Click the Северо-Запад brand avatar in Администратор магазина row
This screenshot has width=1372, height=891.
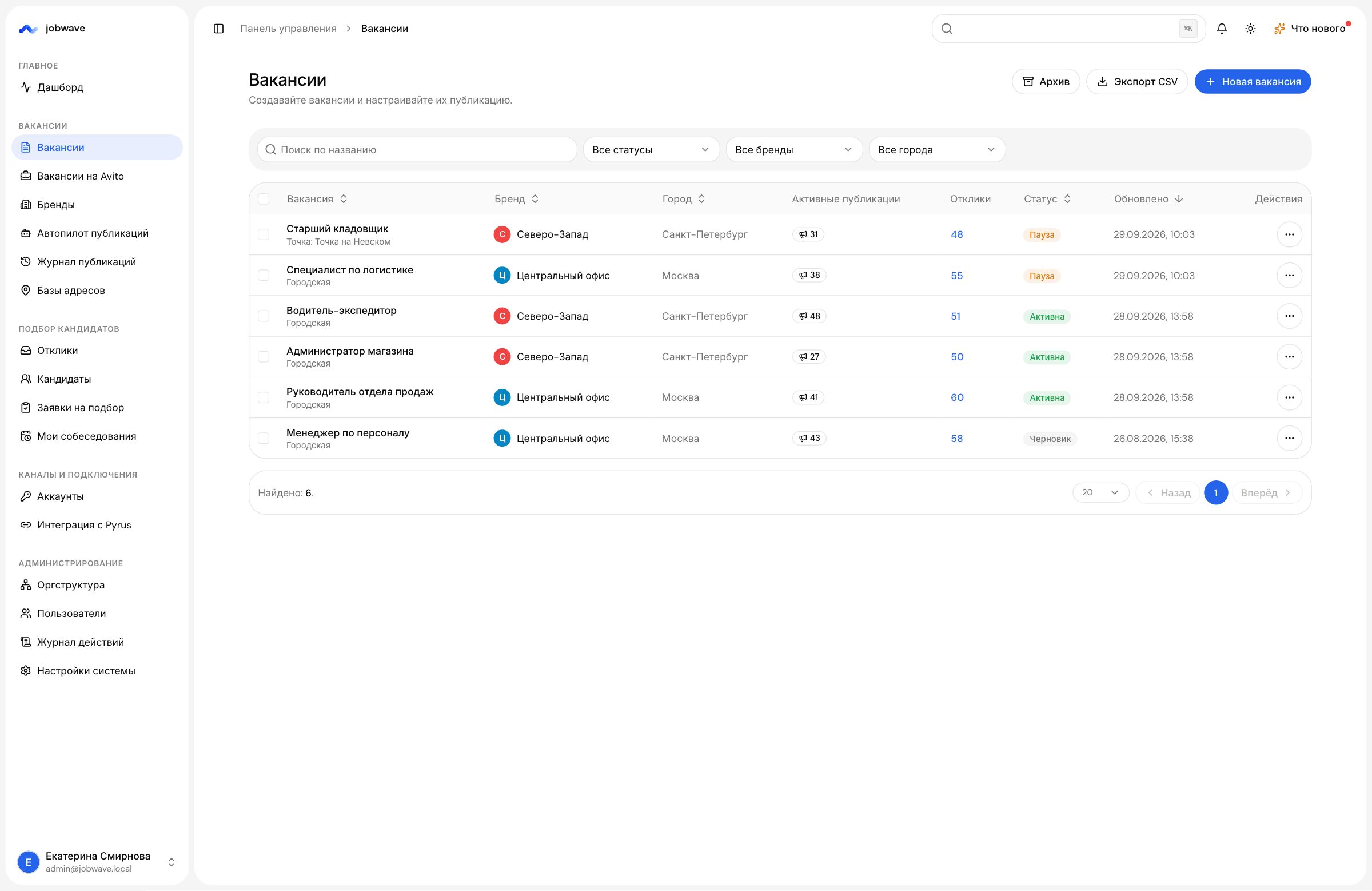click(502, 356)
